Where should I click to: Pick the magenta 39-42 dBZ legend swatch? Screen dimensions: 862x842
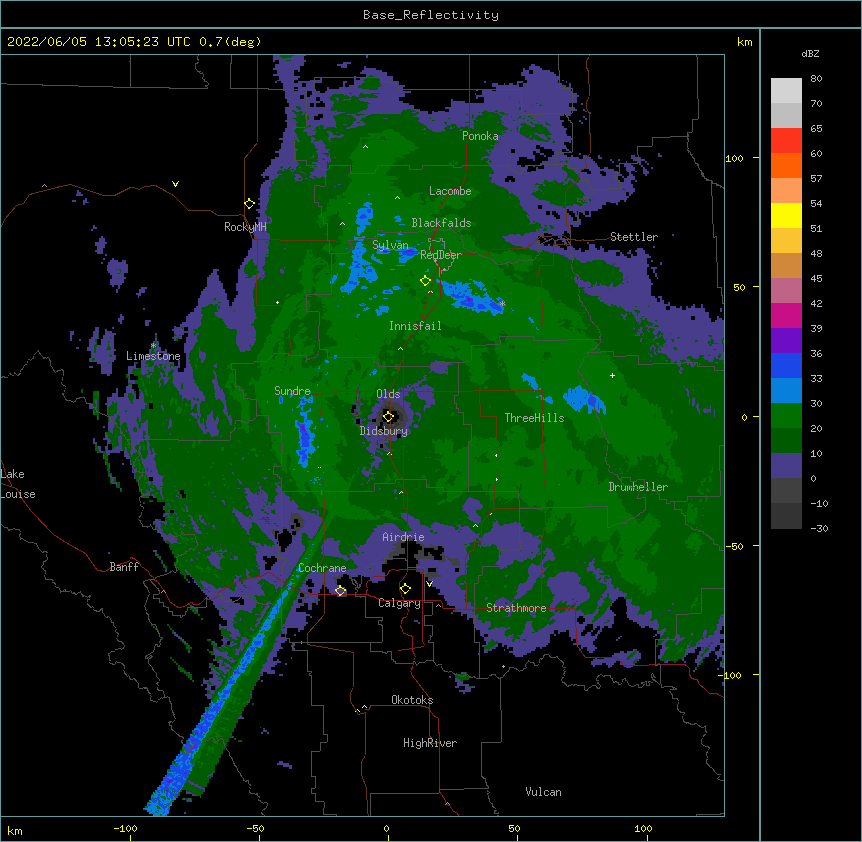786,315
